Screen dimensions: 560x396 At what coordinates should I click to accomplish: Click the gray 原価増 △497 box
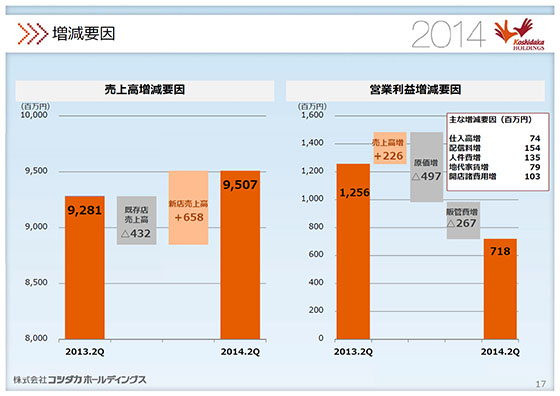point(427,167)
